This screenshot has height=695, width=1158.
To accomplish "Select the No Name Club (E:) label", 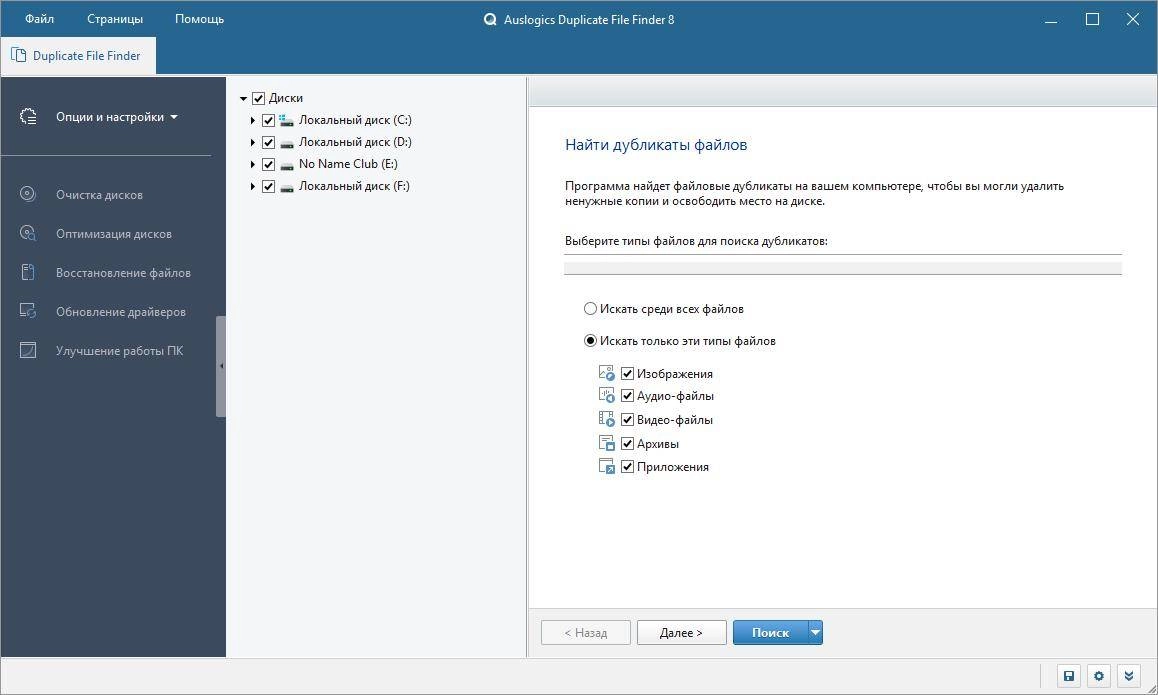I will pyautogui.click(x=348, y=164).
